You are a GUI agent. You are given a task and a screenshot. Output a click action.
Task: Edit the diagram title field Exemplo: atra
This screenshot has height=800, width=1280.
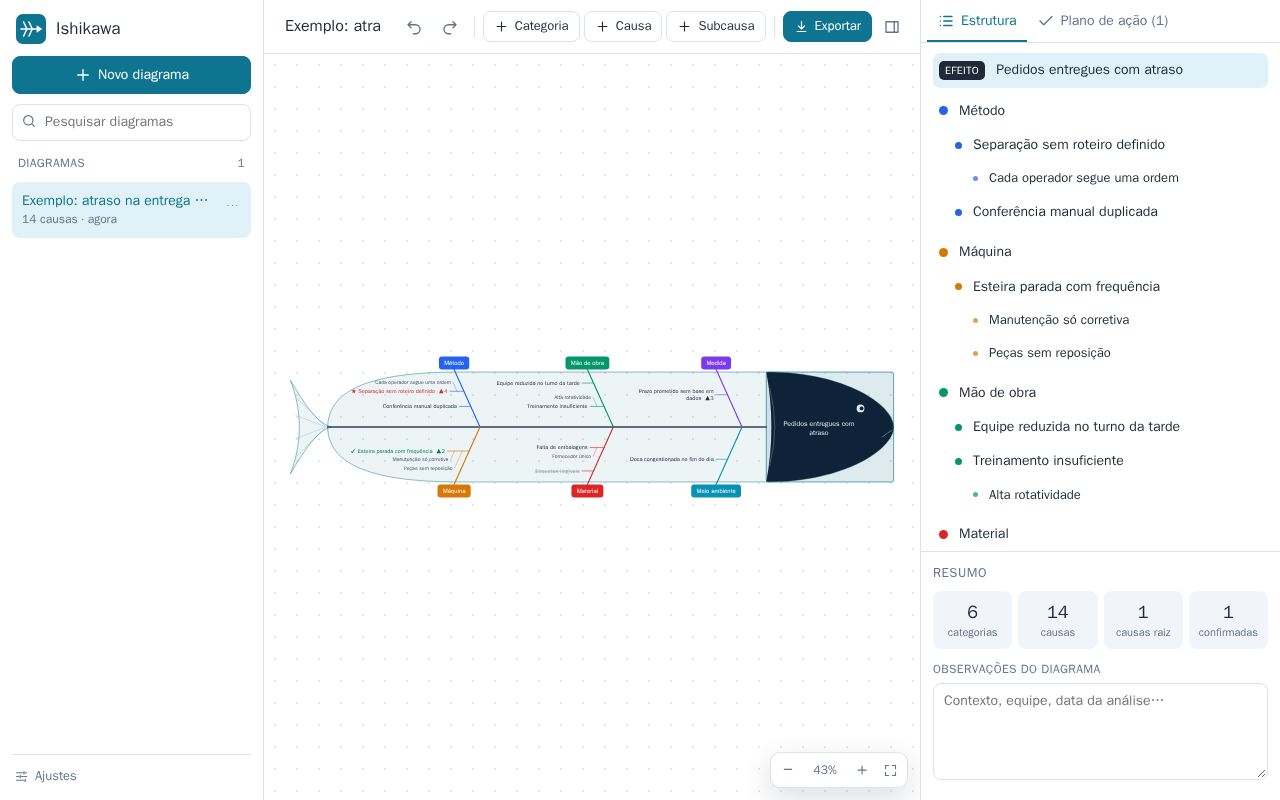pyautogui.click(x=335, y=27)
